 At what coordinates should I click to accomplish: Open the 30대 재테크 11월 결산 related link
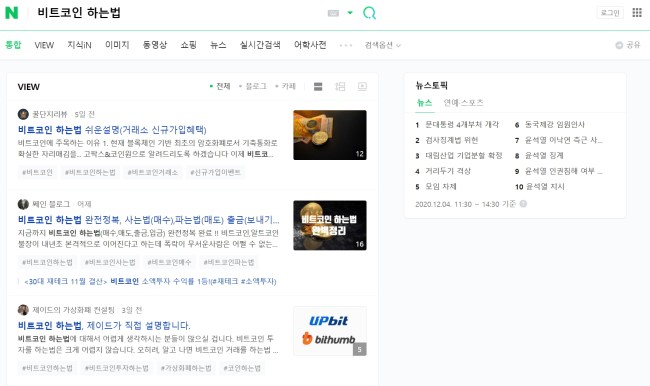(x=150, y=282)
